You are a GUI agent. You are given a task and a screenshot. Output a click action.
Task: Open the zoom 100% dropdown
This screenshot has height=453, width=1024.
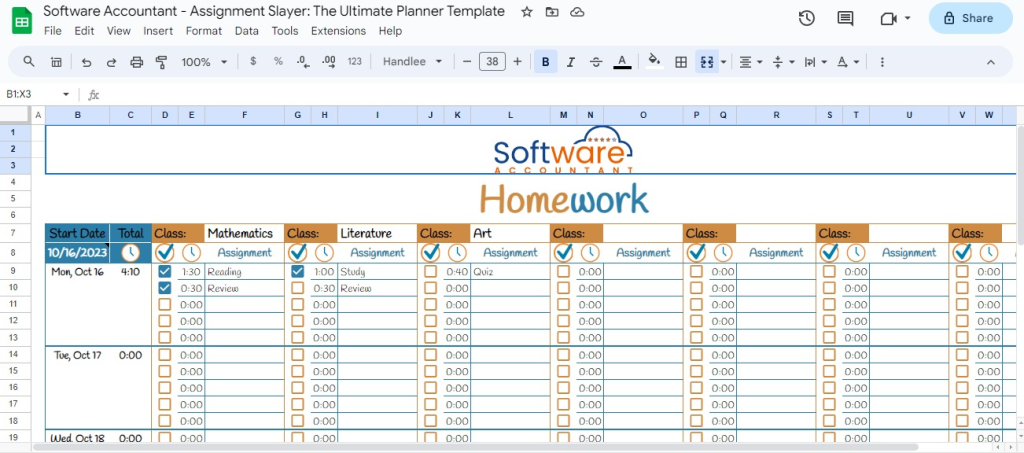tap(204, 62)
